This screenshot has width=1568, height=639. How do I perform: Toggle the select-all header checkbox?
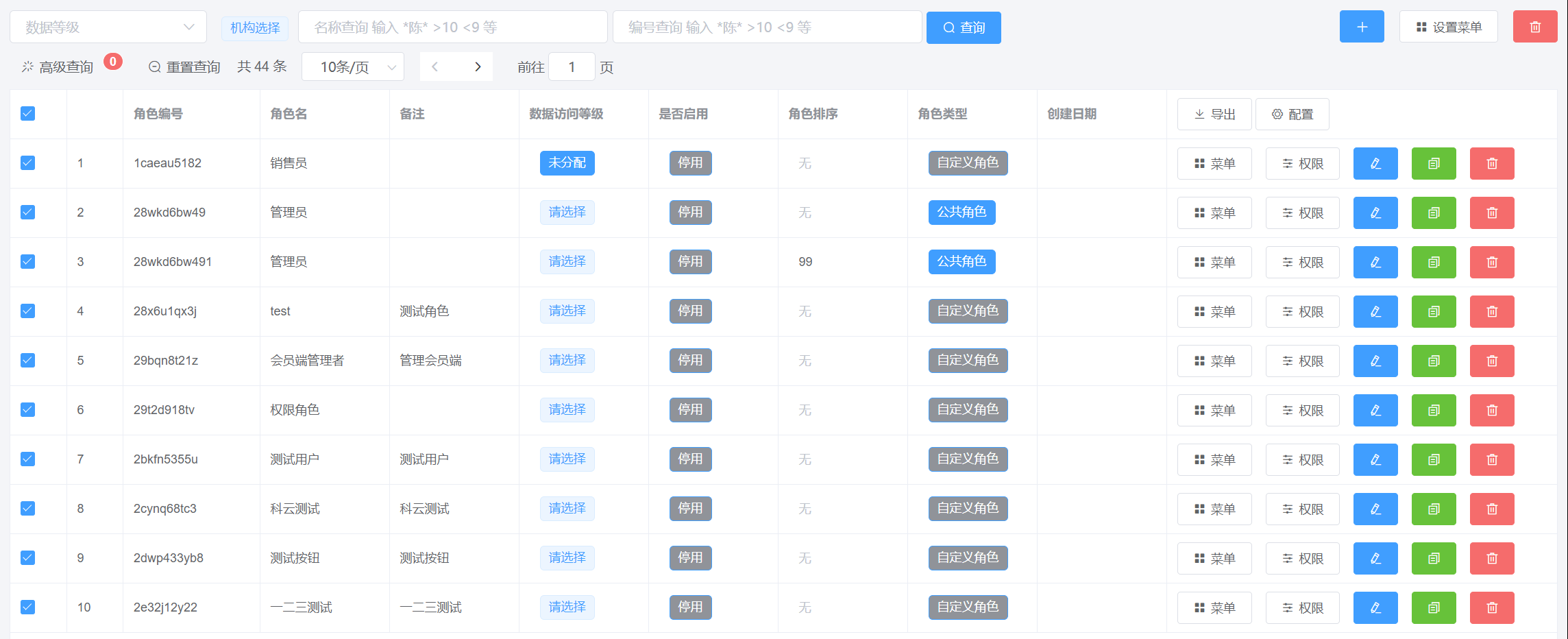point(27,114)
